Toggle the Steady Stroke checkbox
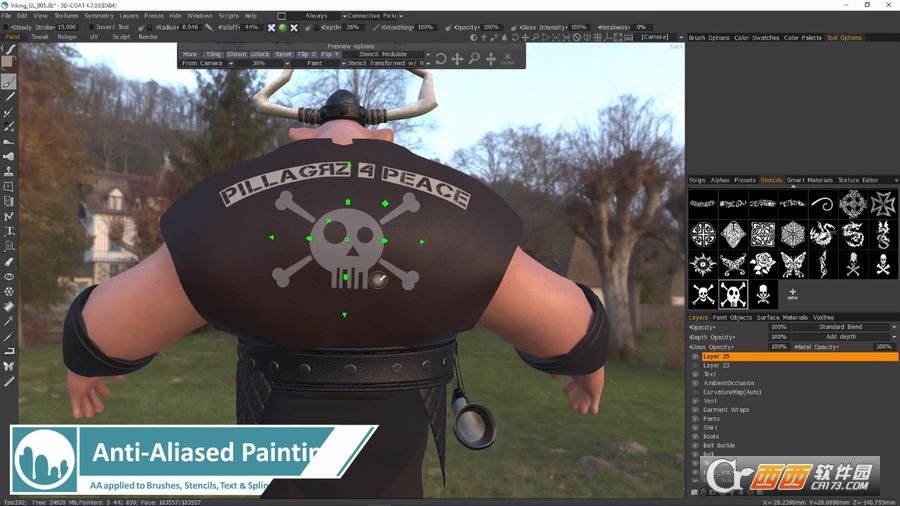The width and height of the screenshot is (900, 506). point(6,27)
